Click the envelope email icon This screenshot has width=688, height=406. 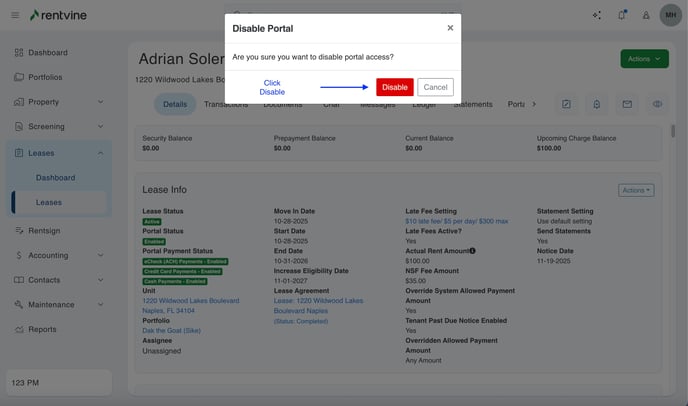627,104
